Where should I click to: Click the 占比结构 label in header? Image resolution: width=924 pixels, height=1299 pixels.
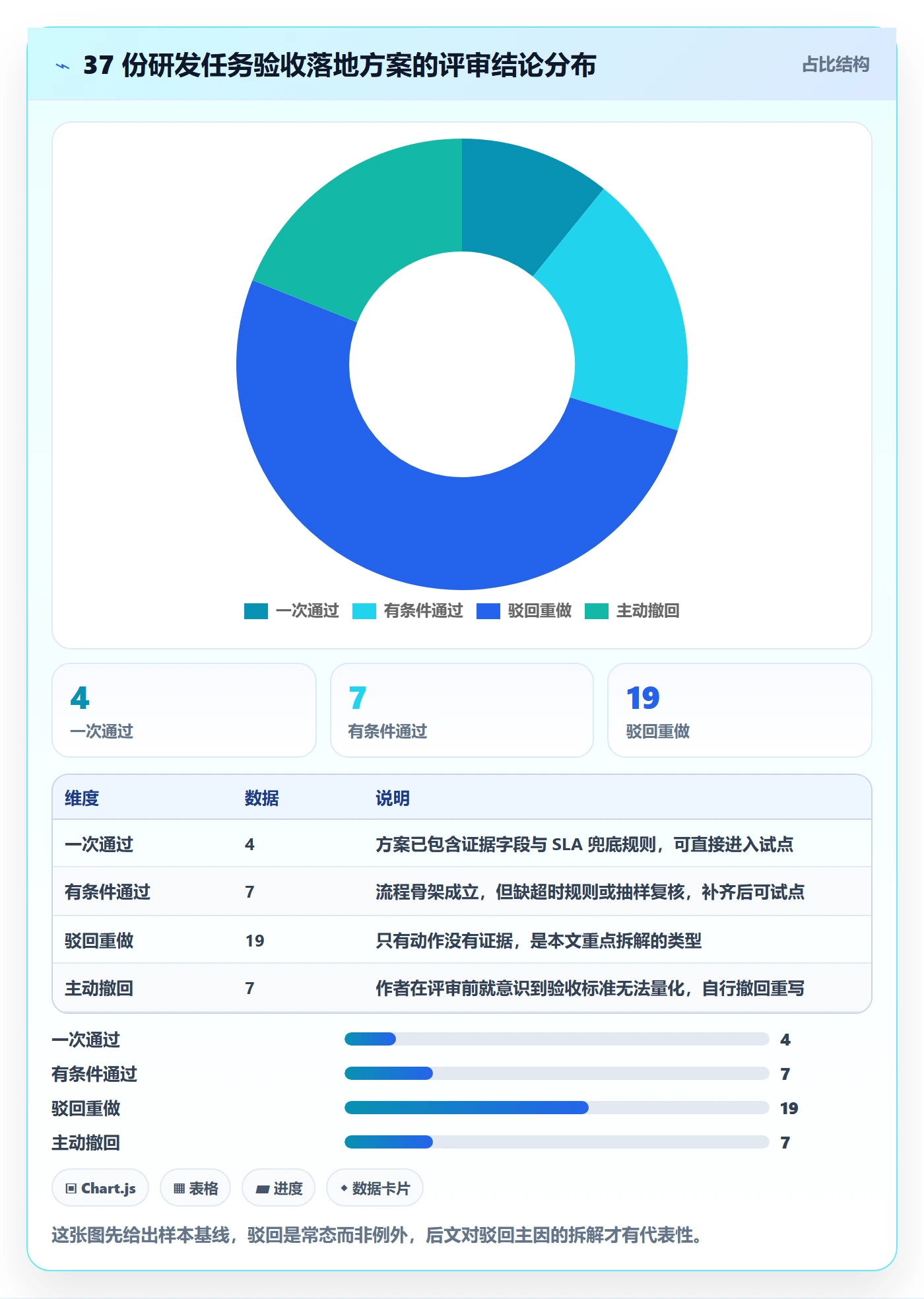click(836, 65)
